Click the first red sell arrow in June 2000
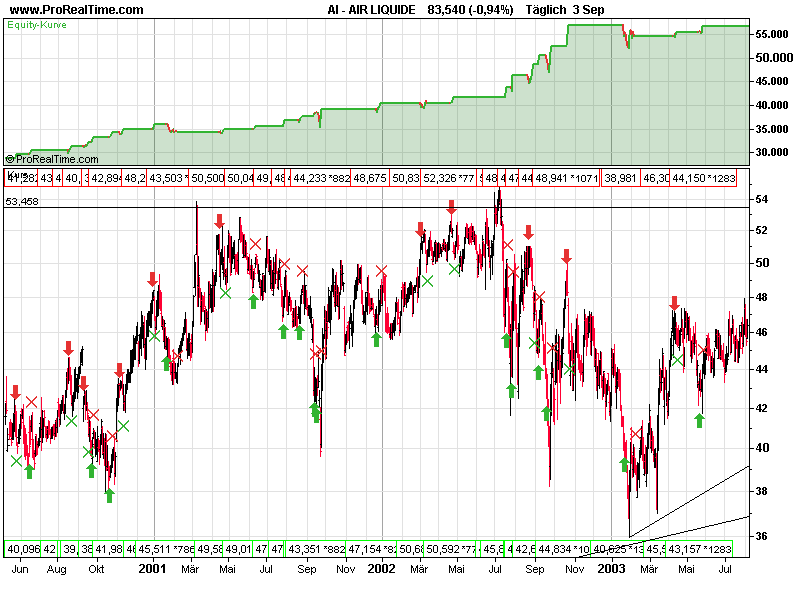Viewport: 800px width, 600px height. tap(15, 393)
